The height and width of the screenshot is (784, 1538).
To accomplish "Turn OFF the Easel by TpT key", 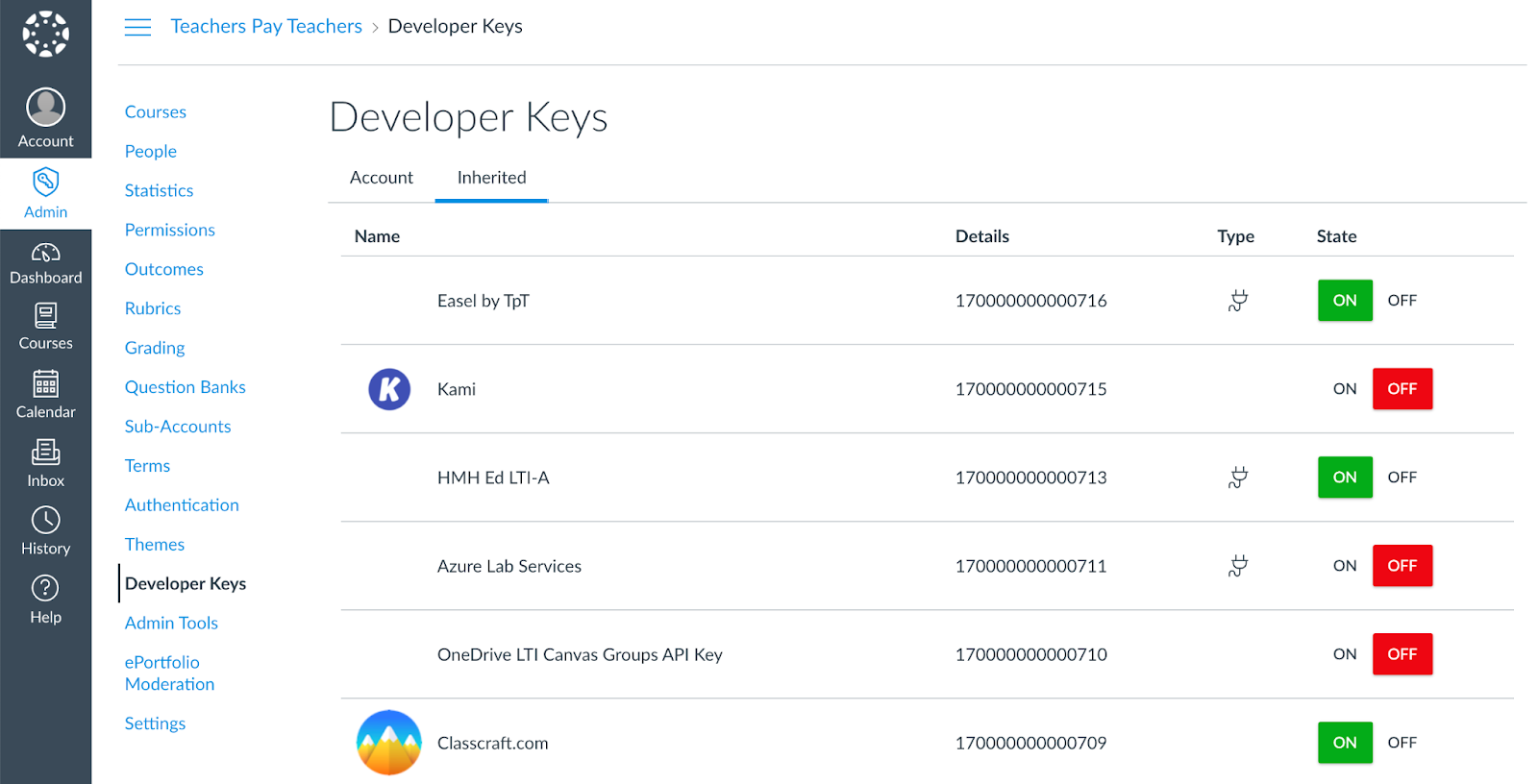I will pyautogui.click(x=1402, y=301).
